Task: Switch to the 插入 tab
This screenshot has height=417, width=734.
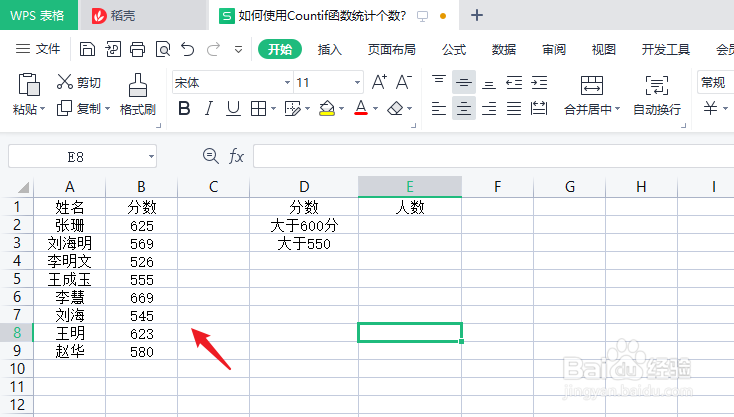Action: [x=330, y=49]
